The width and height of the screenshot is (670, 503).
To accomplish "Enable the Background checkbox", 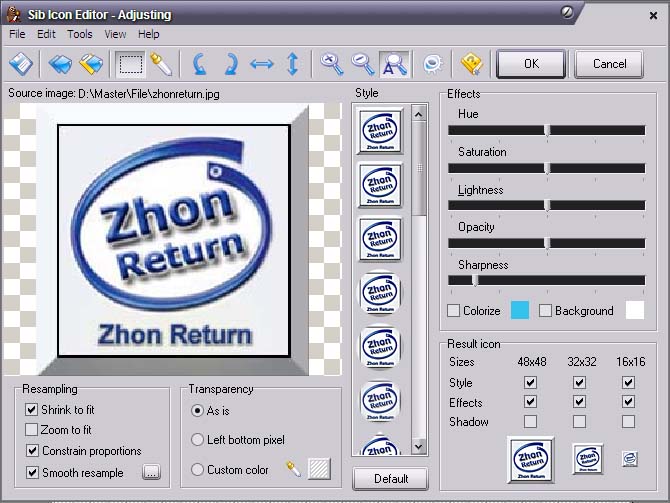I will tap(545, 311).
